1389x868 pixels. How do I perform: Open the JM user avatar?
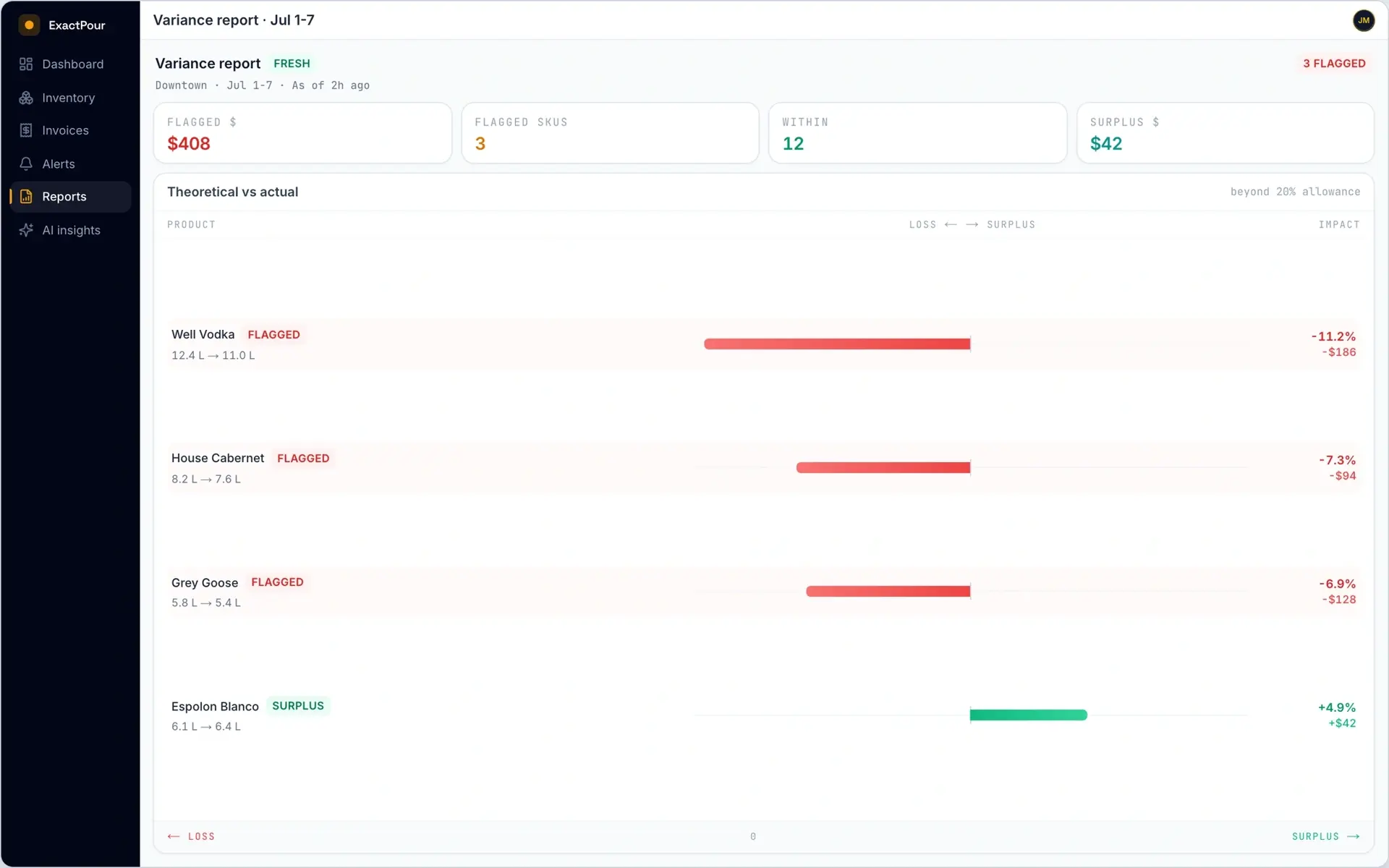(1363, 20)
